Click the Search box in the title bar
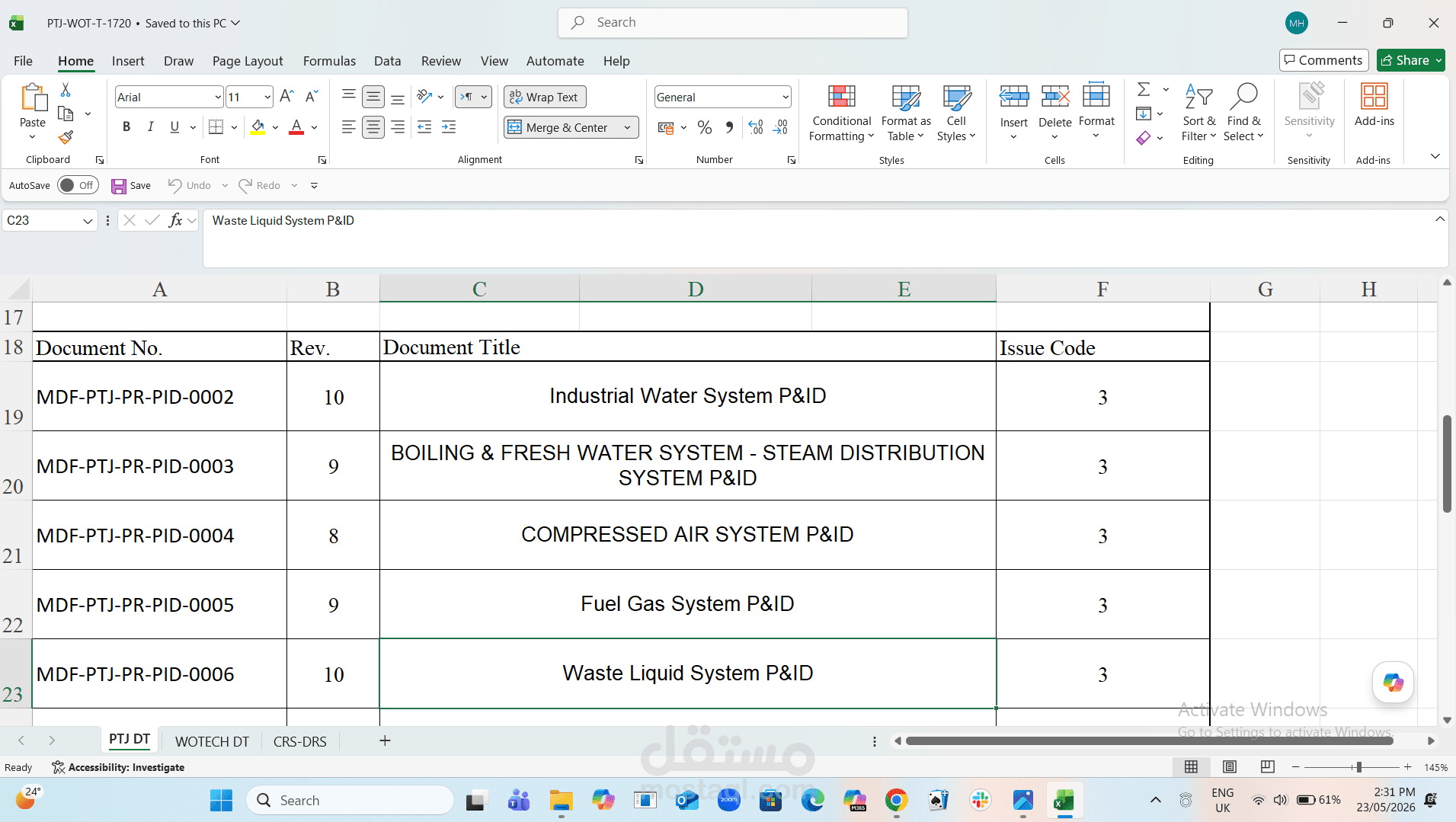1456x822 pixels. (x=733, y=23)
